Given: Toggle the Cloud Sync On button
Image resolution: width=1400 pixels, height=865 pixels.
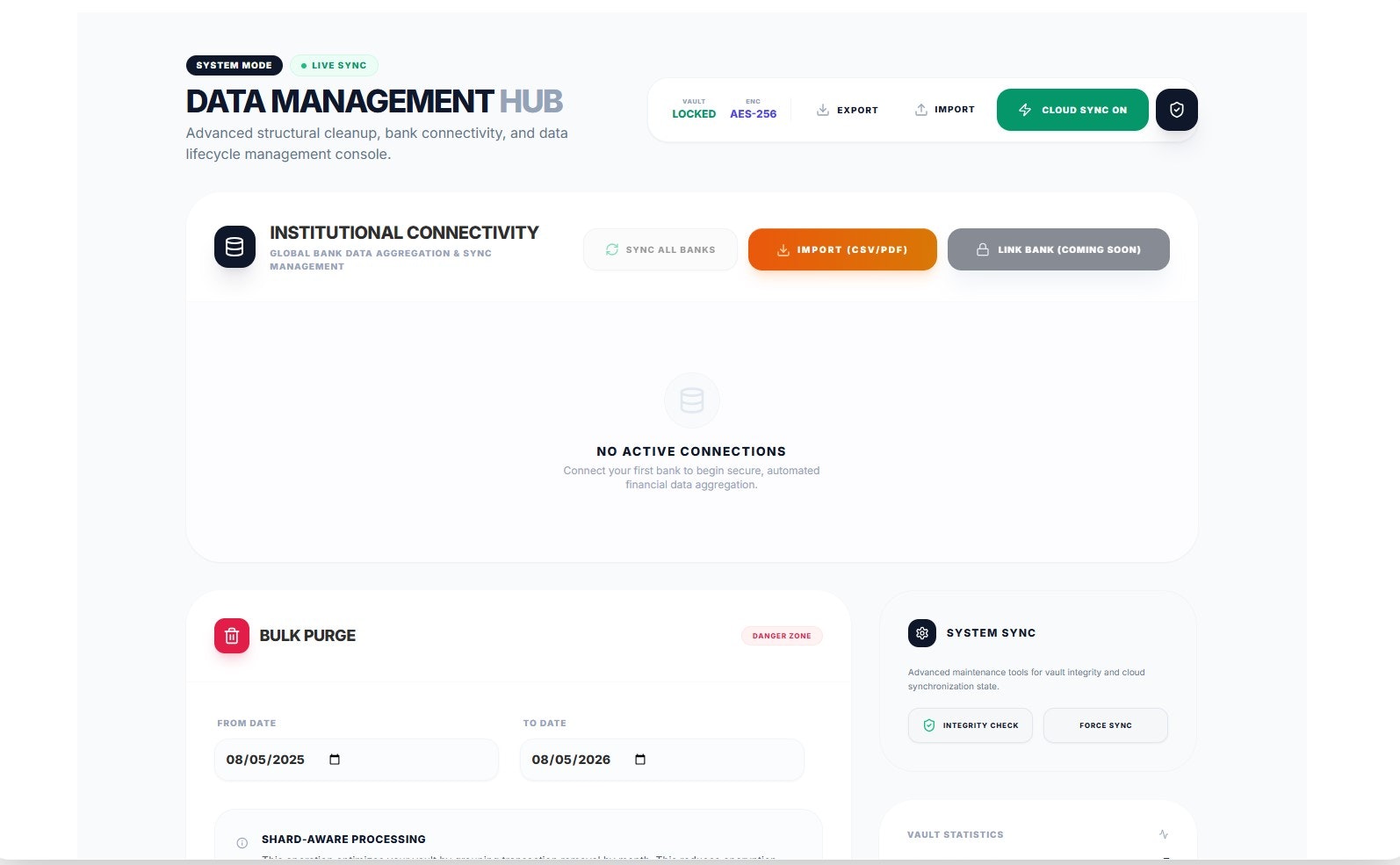Looking at the screenshot, I should pos(1072,110).
